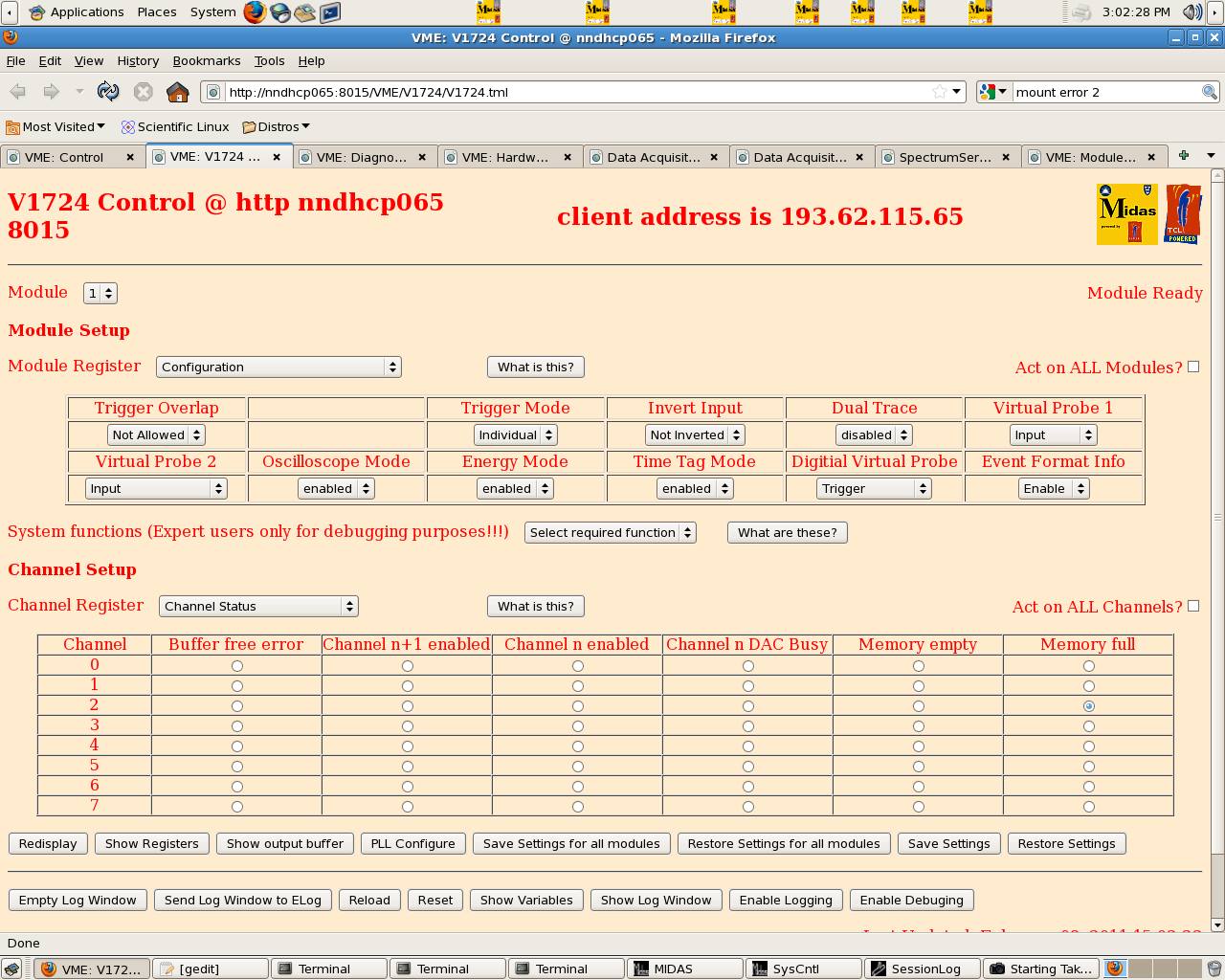Open the Digitial Virtual Probe Trigger dropdown
Image resolution: width=1225 pixels, height=980 pixels.
point(874,488)
